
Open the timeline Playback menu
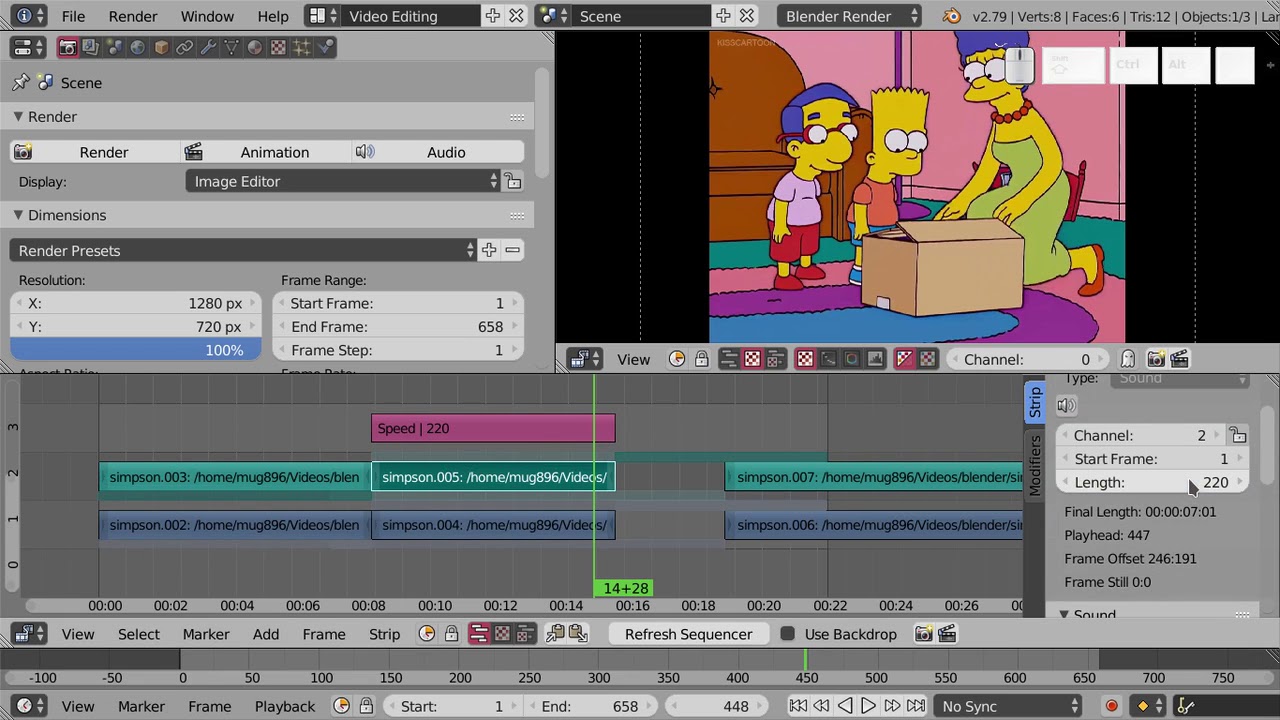pos(284,706)
